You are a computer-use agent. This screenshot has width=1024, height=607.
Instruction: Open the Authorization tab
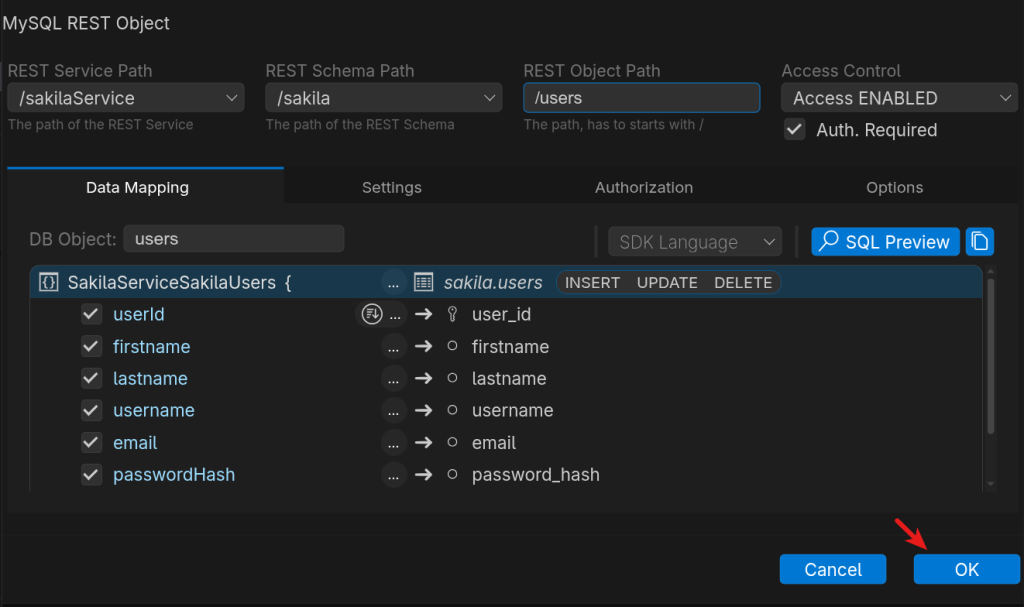tap(643, 187)
